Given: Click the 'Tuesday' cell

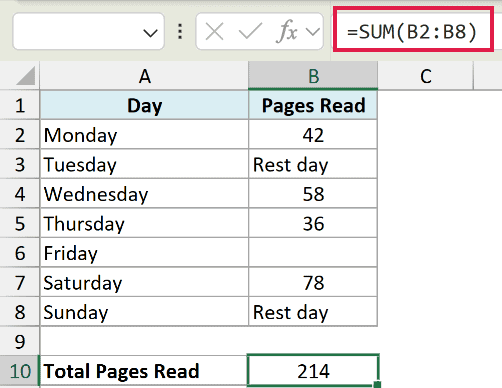Looking at the screenshot, I should tap(144, 164).
